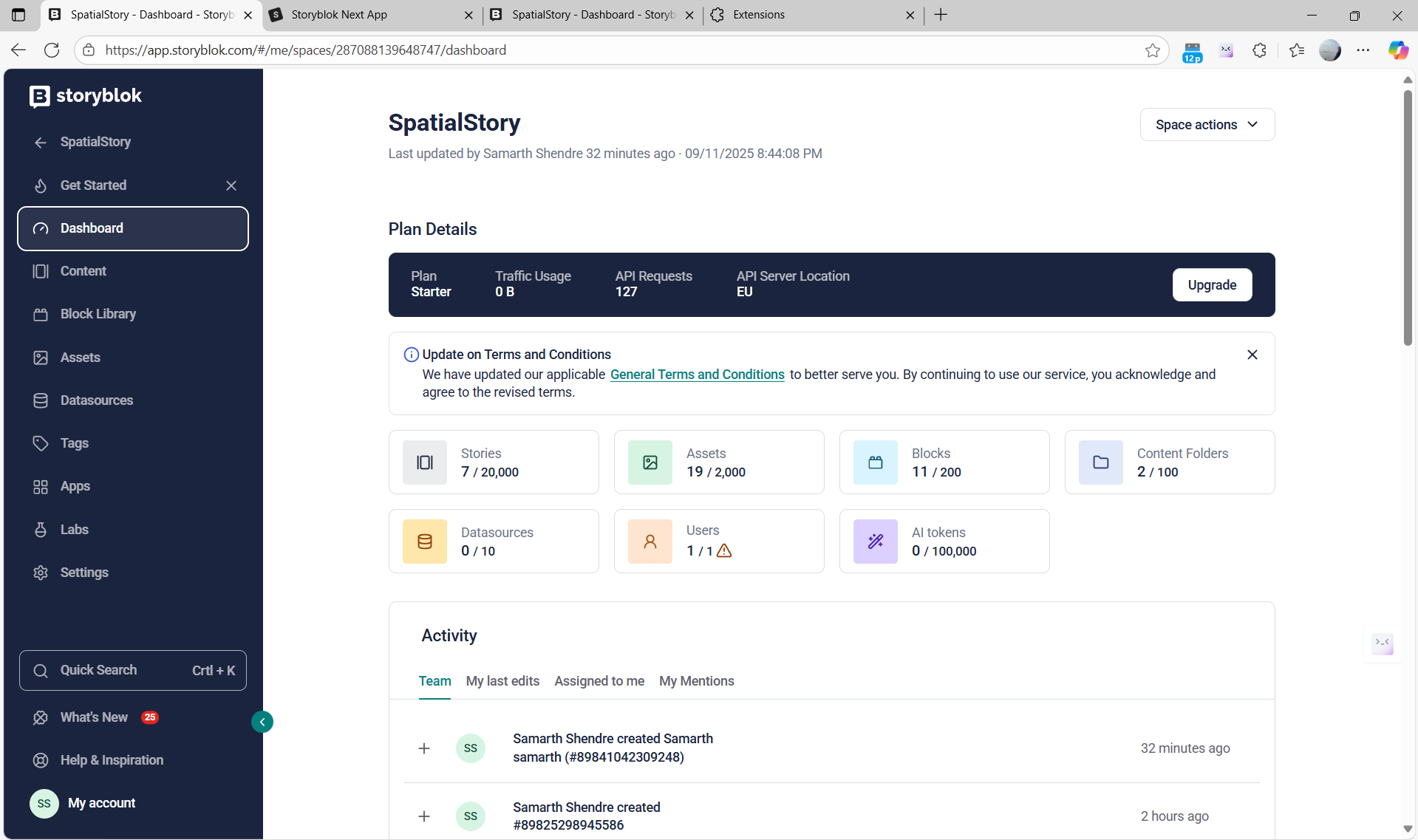The image size is (1418, 840).
Task: Collapse the sidebar with the chevron button
Action: click(262, 722)
